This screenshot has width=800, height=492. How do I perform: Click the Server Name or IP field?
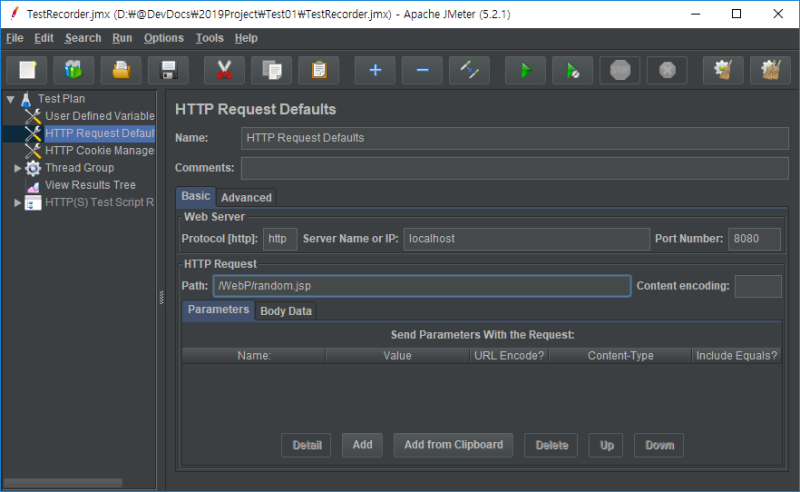pos(527,239)
